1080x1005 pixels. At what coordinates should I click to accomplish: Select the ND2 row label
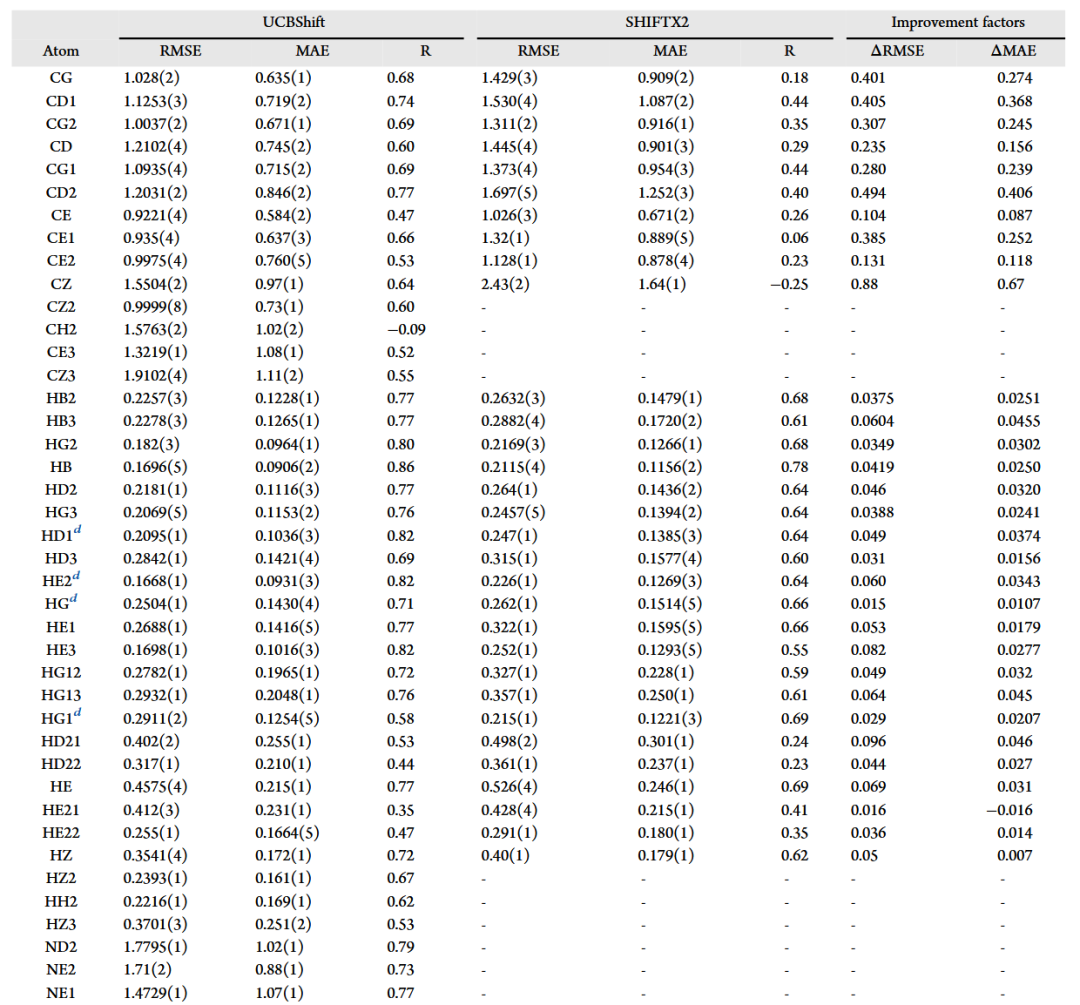(61, 947)
